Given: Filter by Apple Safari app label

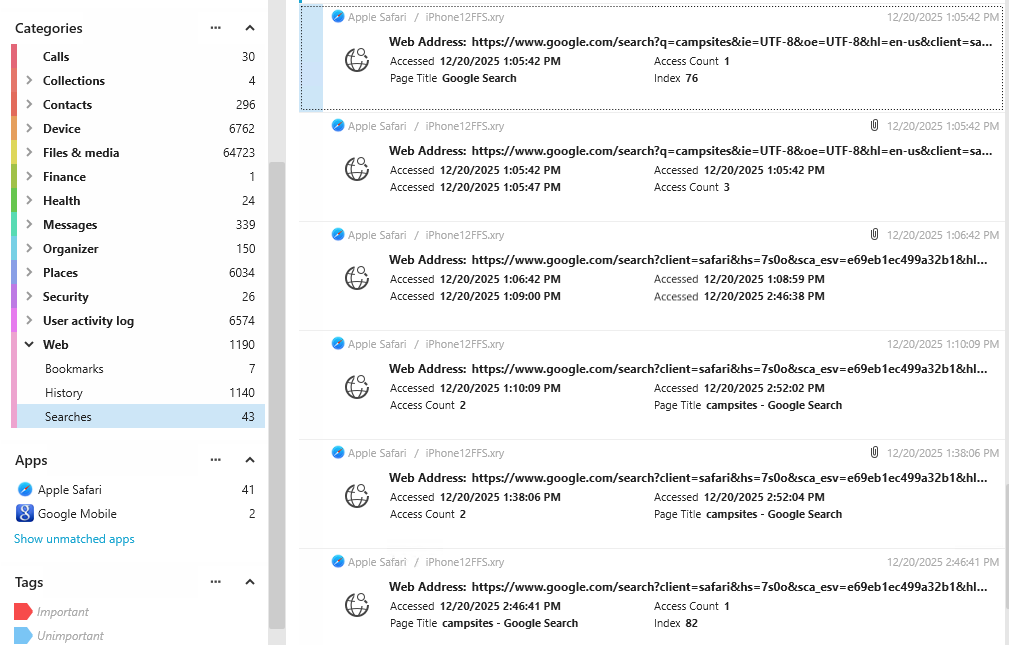Looking at the screenshot, I should tap(69, 490).
